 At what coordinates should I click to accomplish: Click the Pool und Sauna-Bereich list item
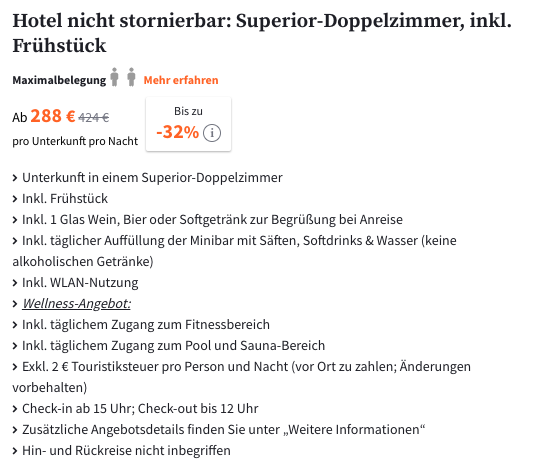coord(169,346)
